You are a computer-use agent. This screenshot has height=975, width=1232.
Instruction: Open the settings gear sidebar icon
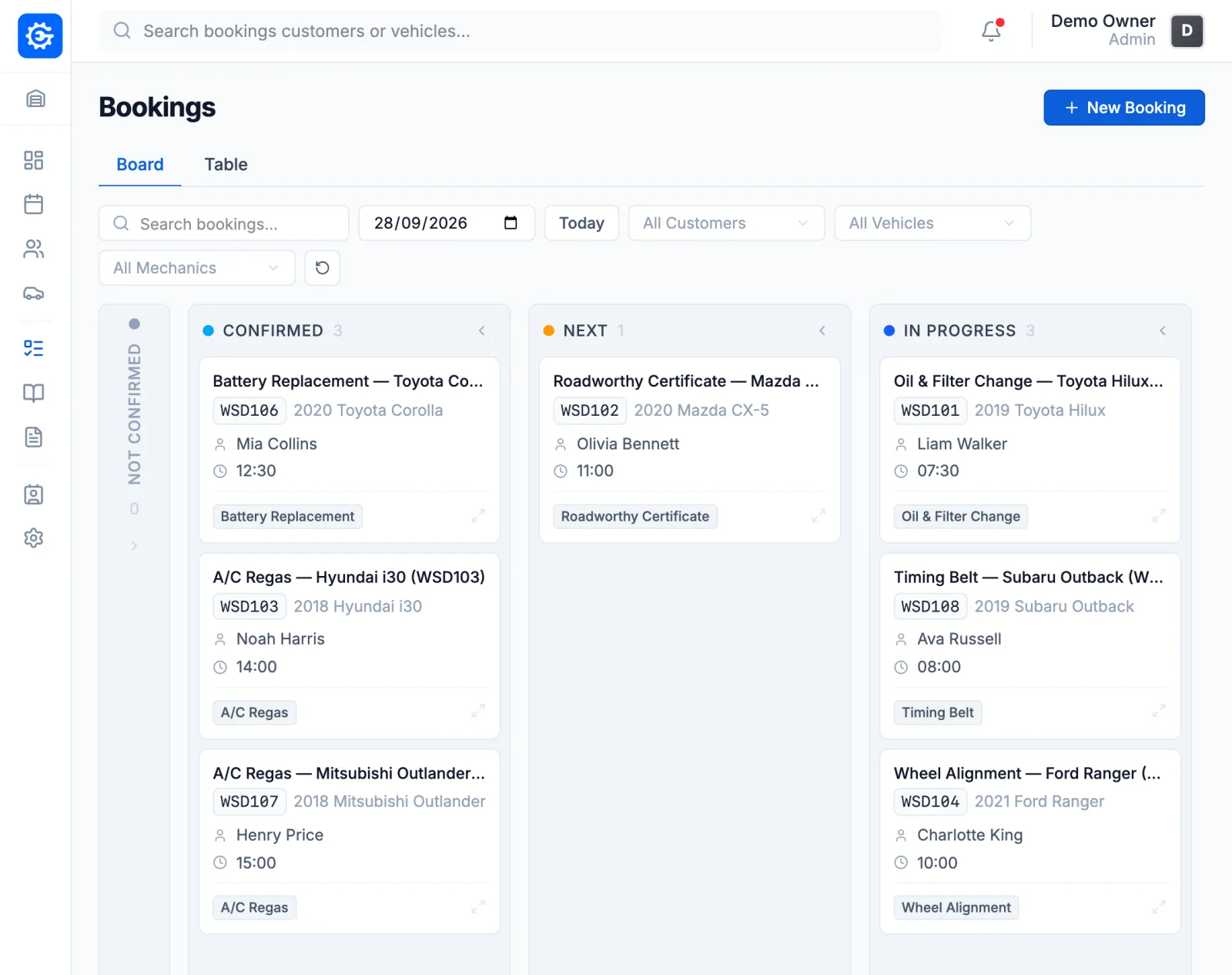pos(34,538)
